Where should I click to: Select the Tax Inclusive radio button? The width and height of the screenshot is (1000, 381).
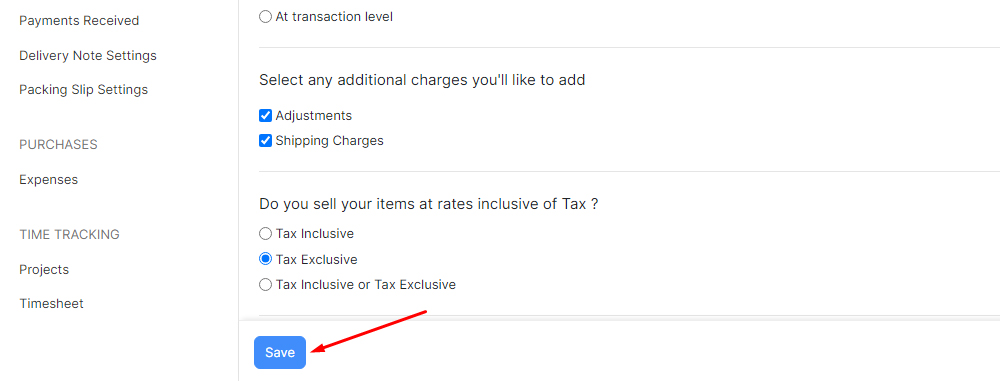click(x=265, y=234)
